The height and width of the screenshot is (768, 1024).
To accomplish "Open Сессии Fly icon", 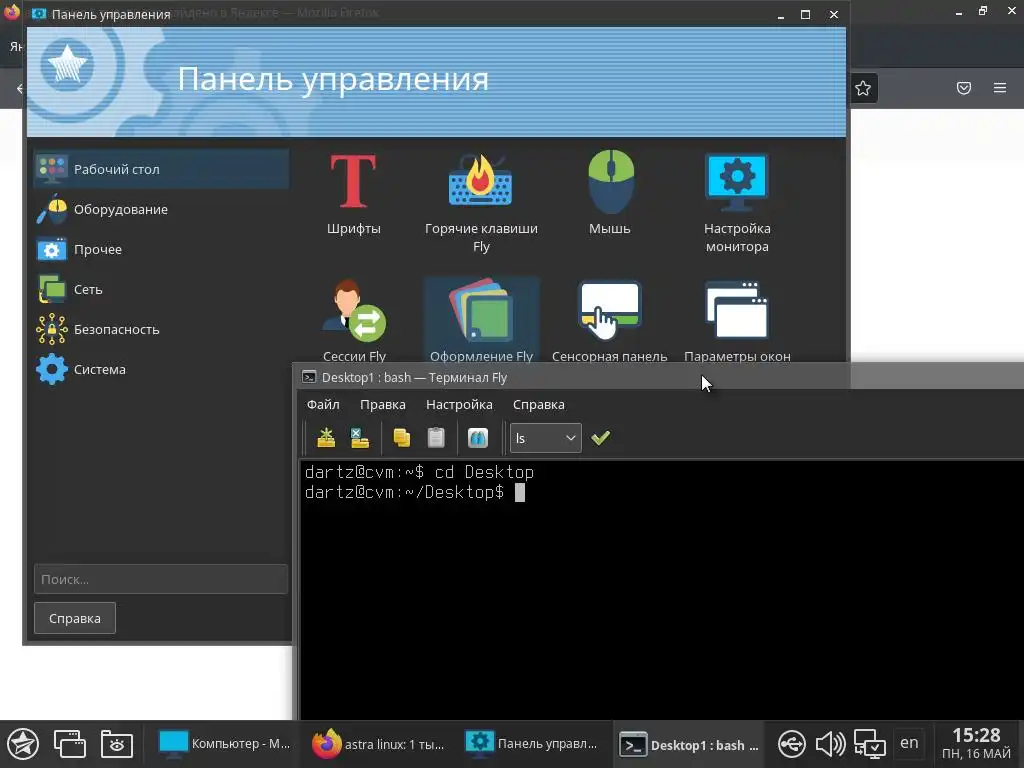I will pyautogui.click(x=354, y=320).
